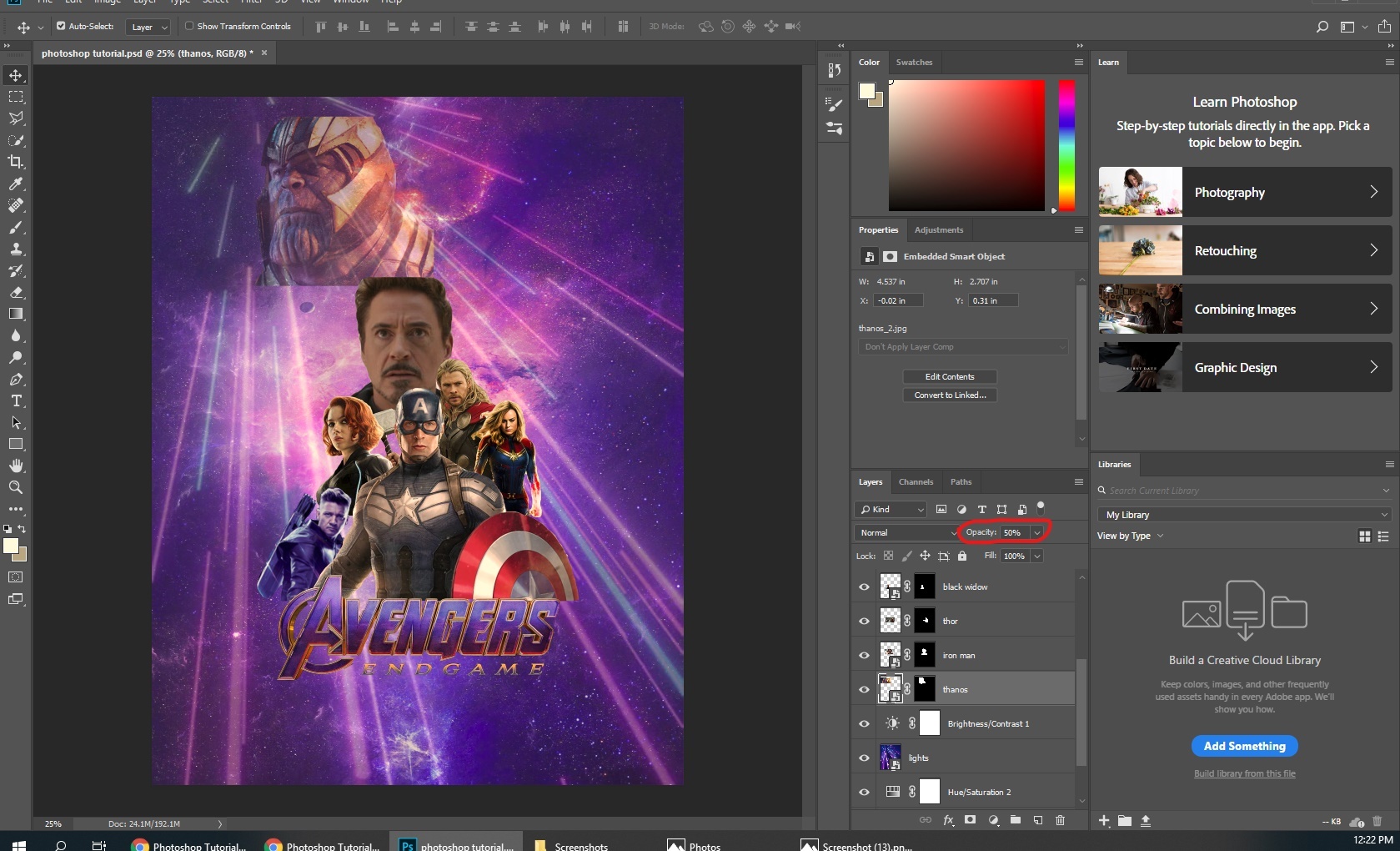Open the Retouching tutorial card
Screen dimensions: 1400x851
1245,250
